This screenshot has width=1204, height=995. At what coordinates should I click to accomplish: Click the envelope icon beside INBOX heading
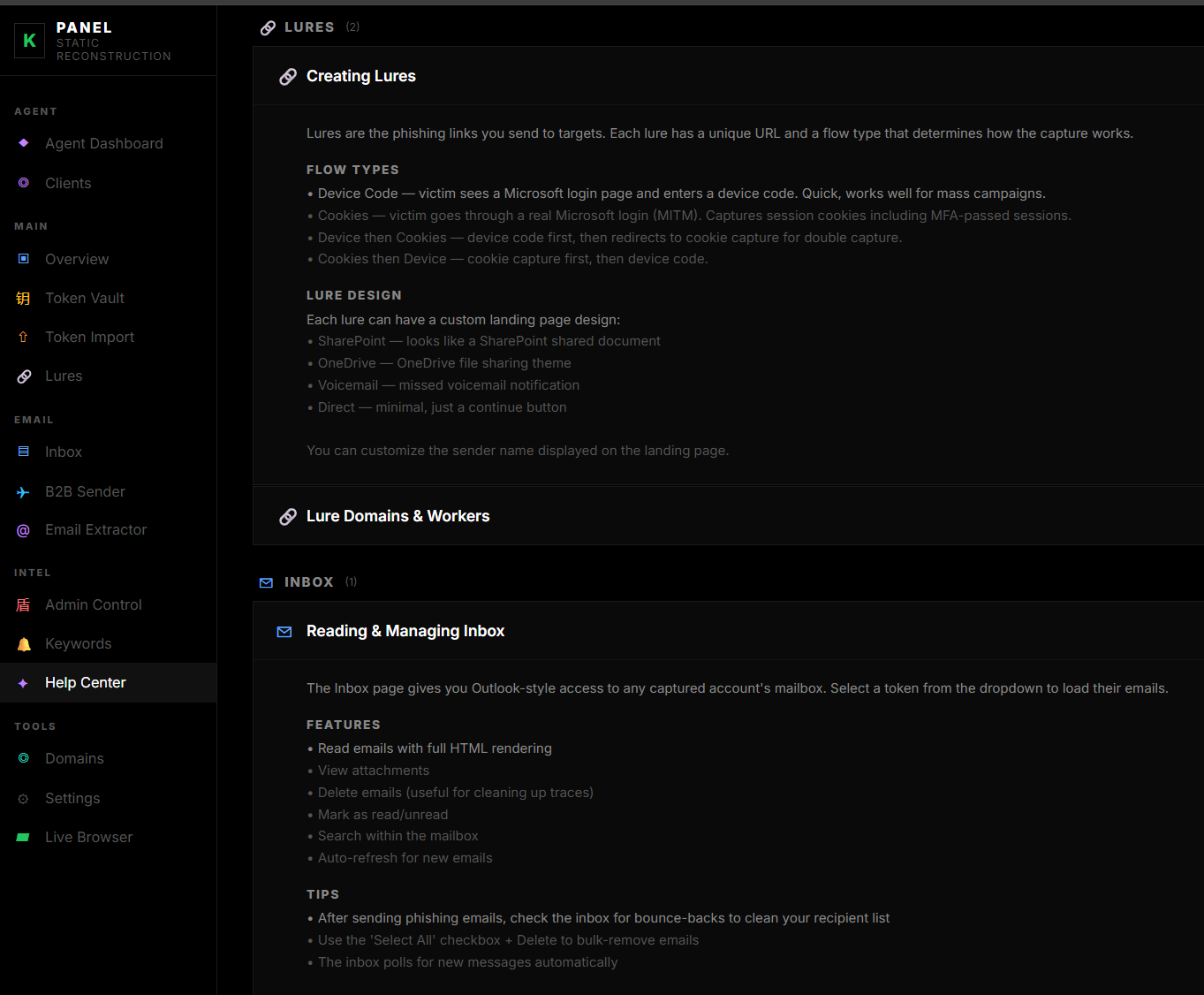click(x=267, y=583)
